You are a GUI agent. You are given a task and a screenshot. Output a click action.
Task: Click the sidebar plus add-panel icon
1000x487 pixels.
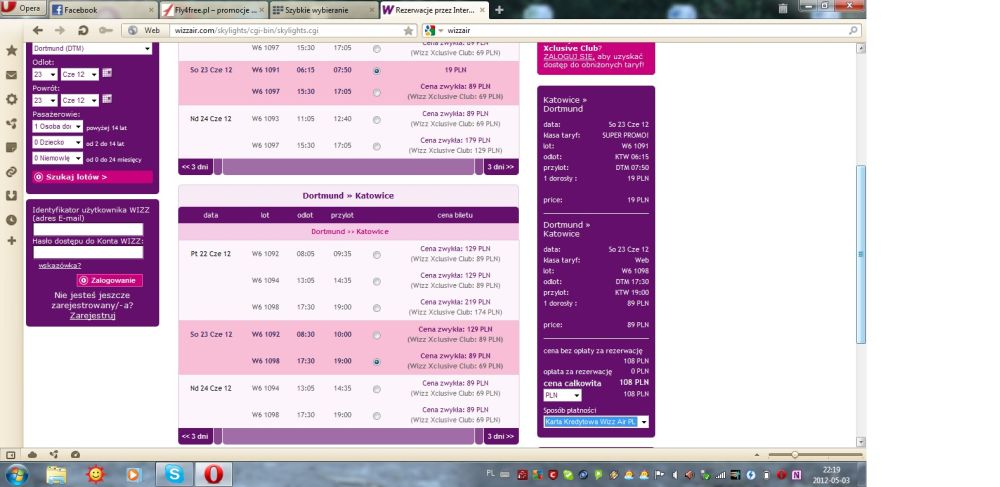pos(11,241)
